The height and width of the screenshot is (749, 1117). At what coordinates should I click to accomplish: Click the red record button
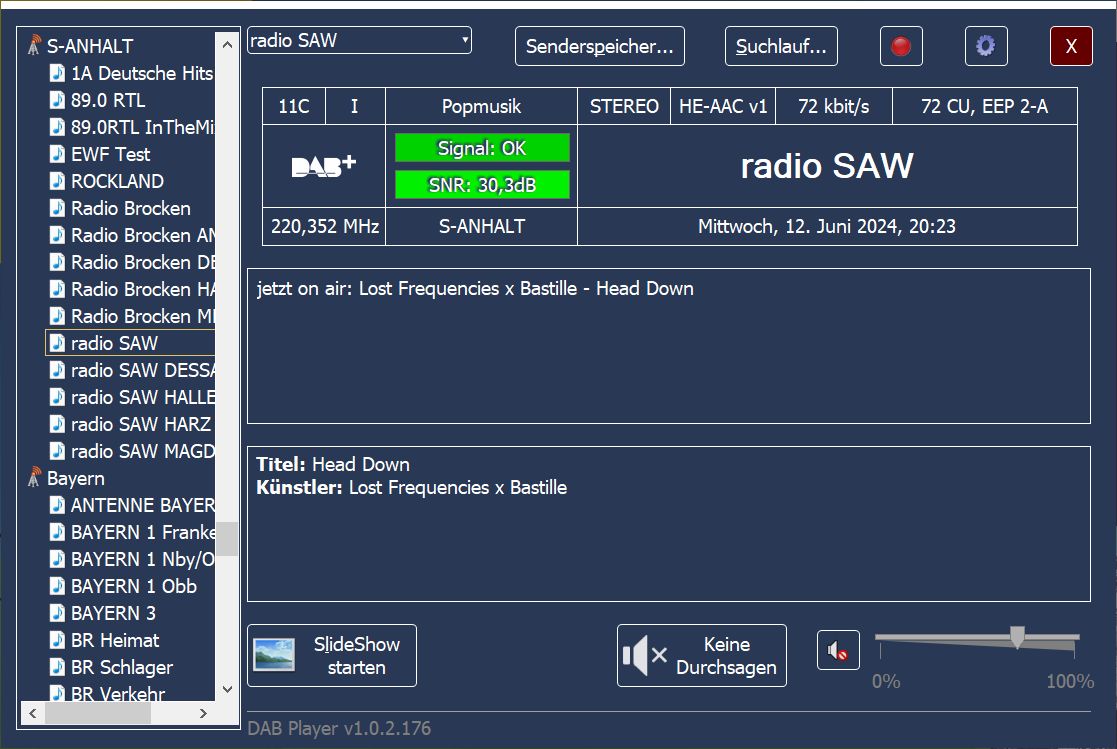[901, 46]
